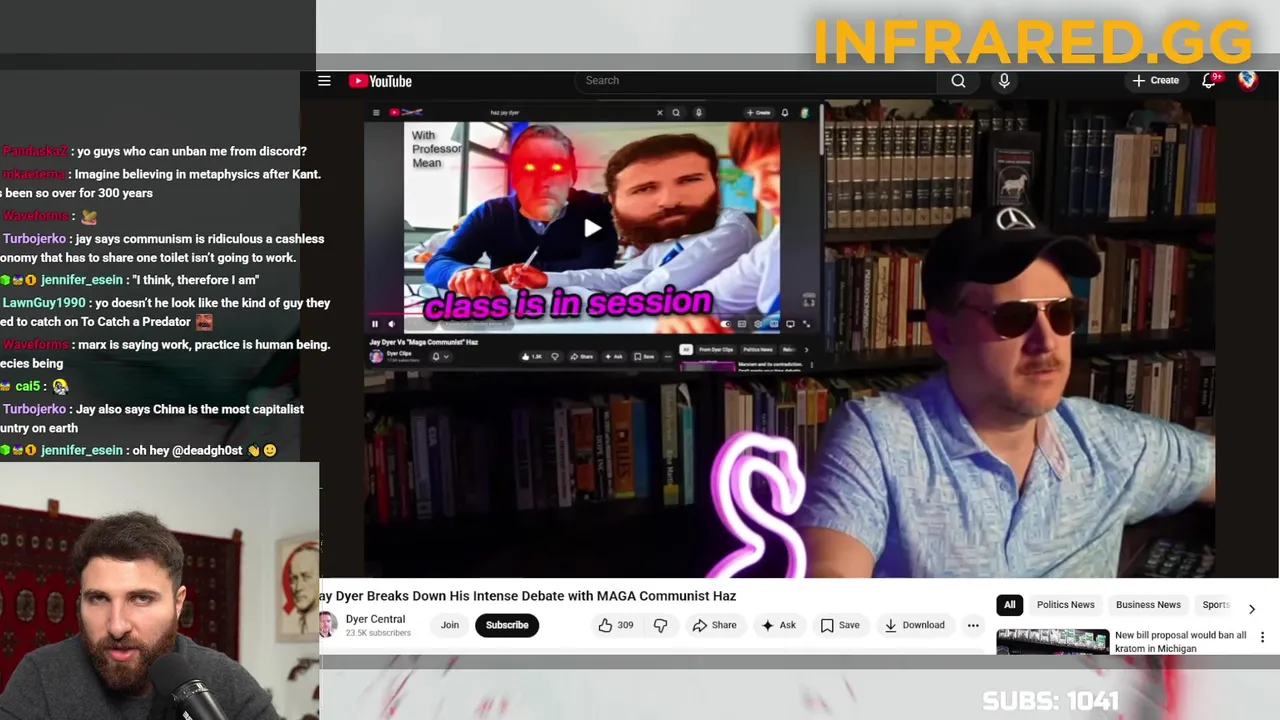Share the Jay Dyer debate video

click(714, 625)
